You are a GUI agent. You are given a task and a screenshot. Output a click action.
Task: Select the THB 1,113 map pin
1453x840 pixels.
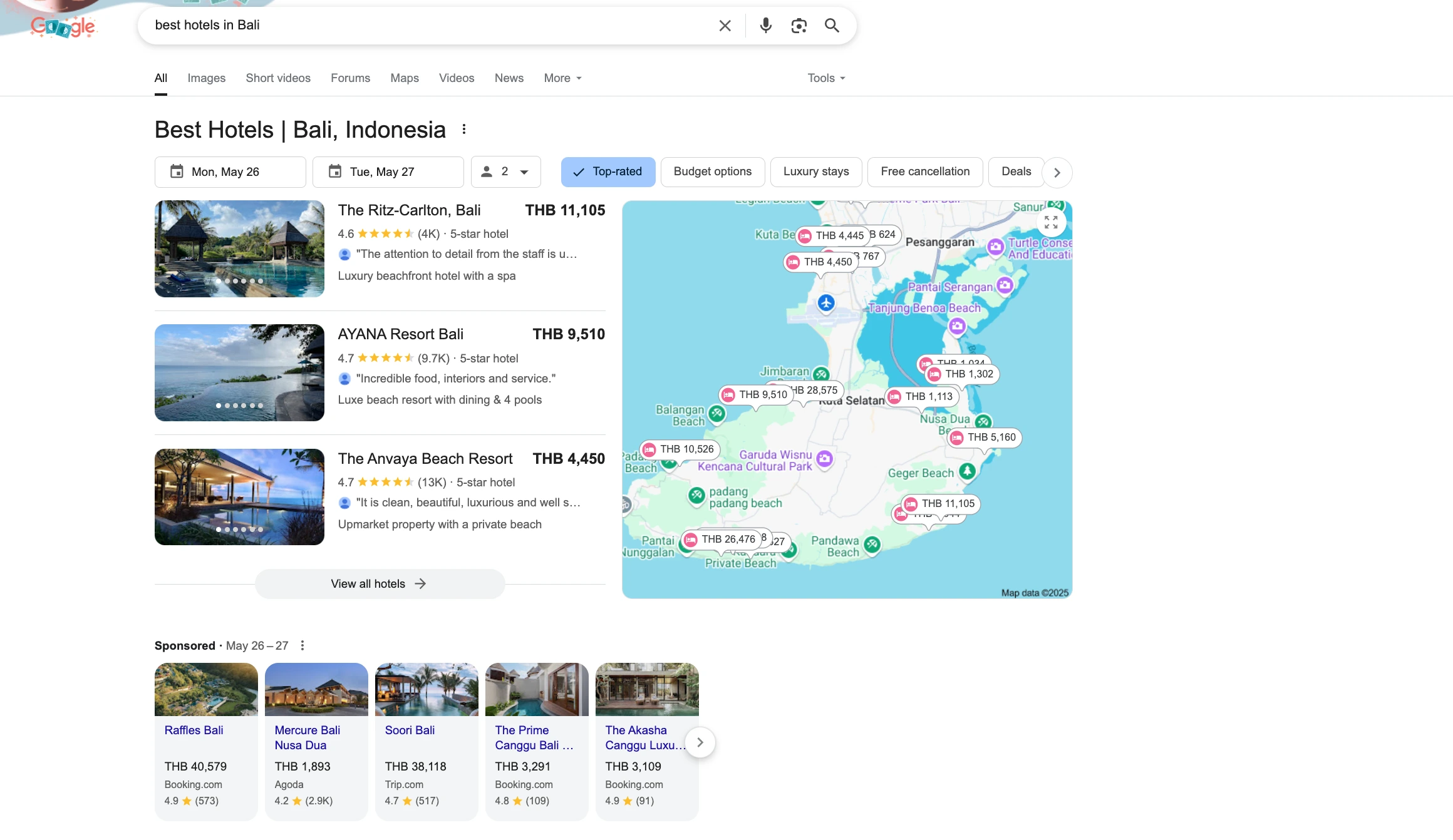(922, 396)
